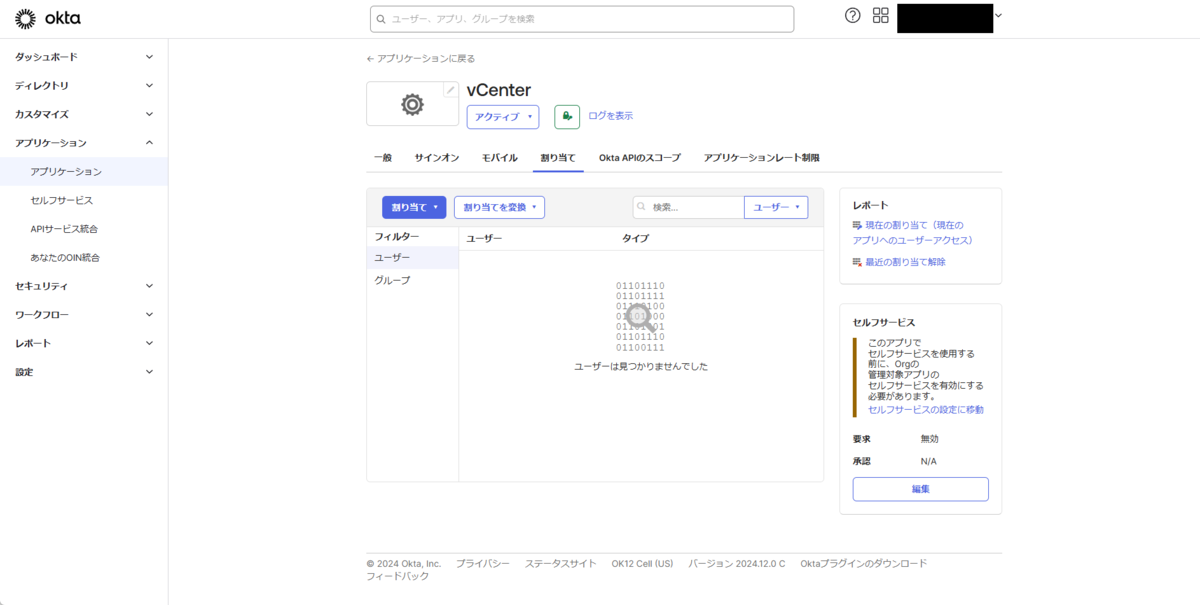
Task: Click the フィードバック footer link
Action: point(398,576)
